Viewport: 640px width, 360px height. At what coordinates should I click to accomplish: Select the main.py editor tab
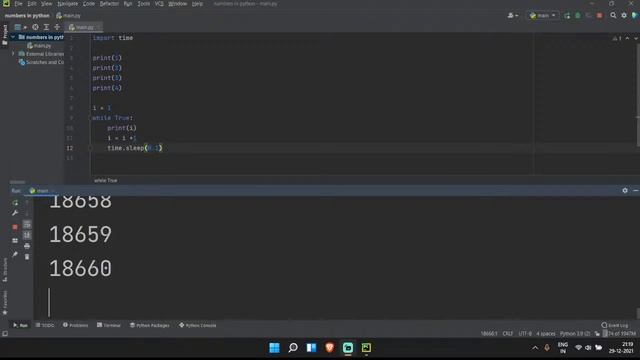pyautogui.click(x=84, y=27)
